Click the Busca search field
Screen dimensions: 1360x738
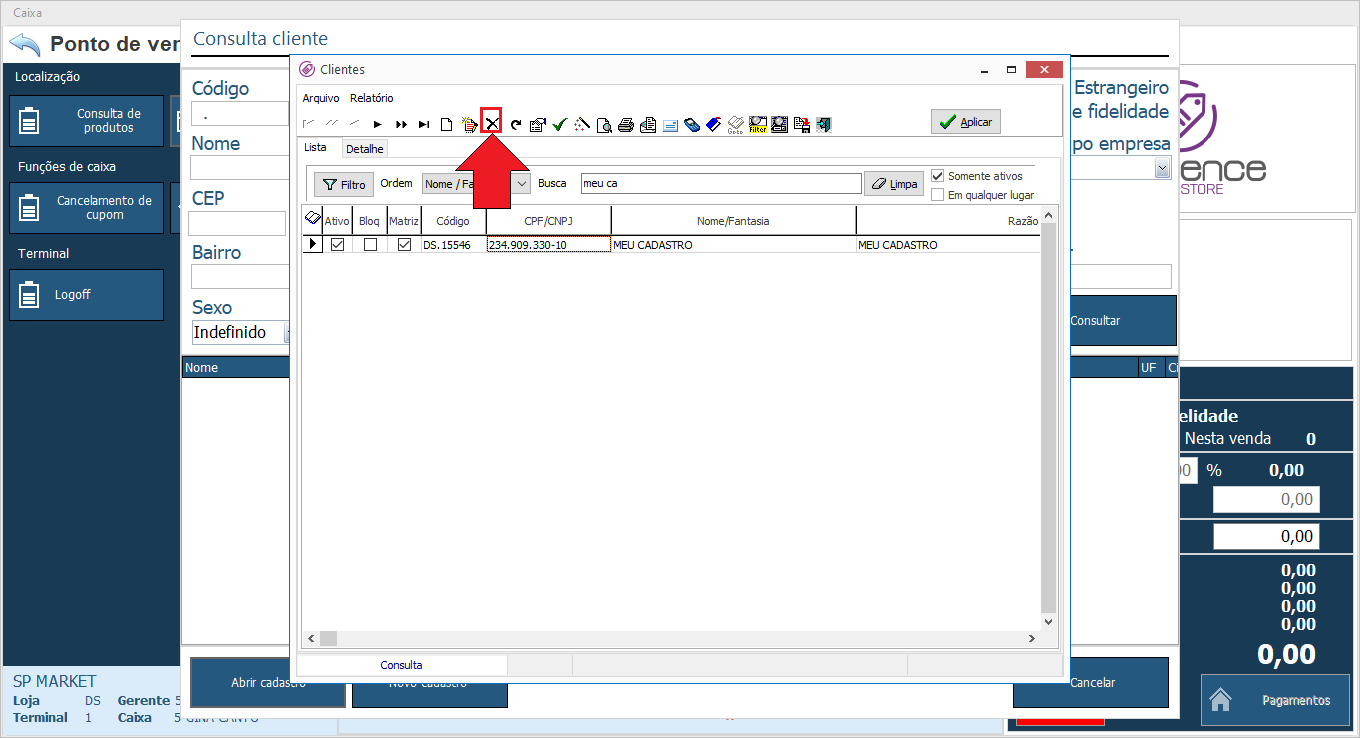point(721,184)
